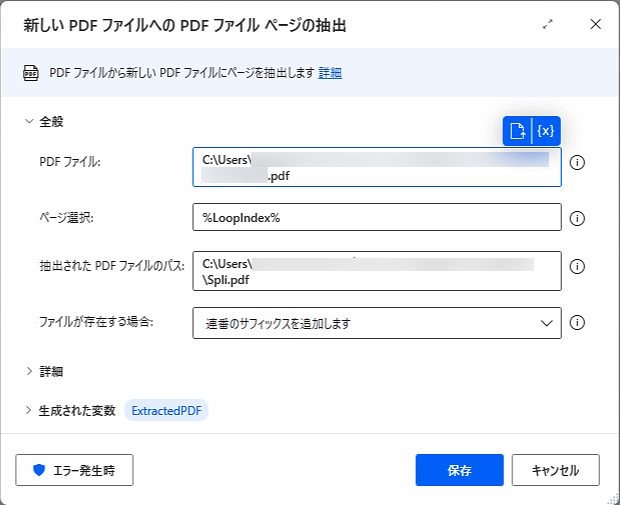The image size is (620, 505).
Task: Click info icon beside ファイルが存在する場合 dropdown
Action: (577, 323)
